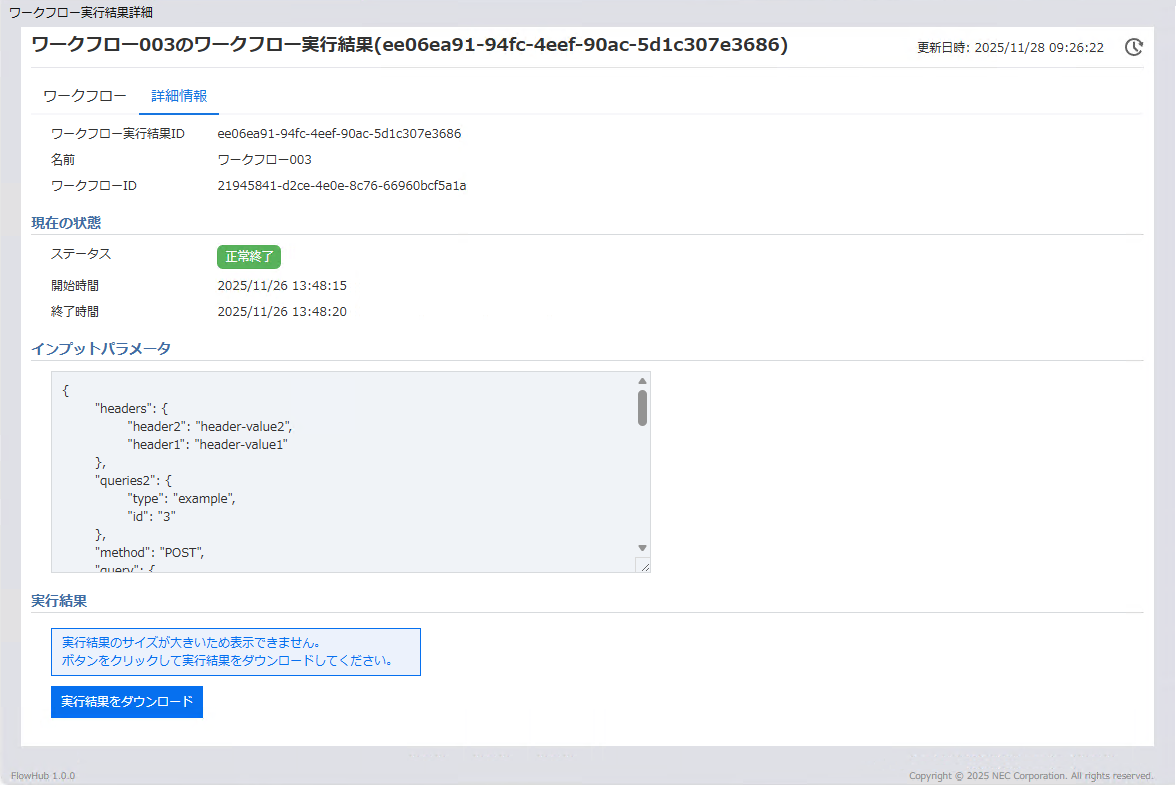Switch to the ワークフロー tab

click(85, 96)
